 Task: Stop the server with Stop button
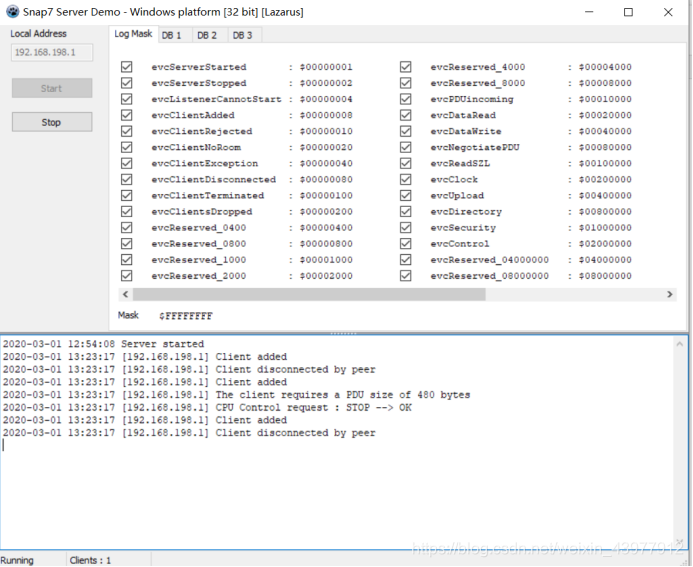pos(52,122)
